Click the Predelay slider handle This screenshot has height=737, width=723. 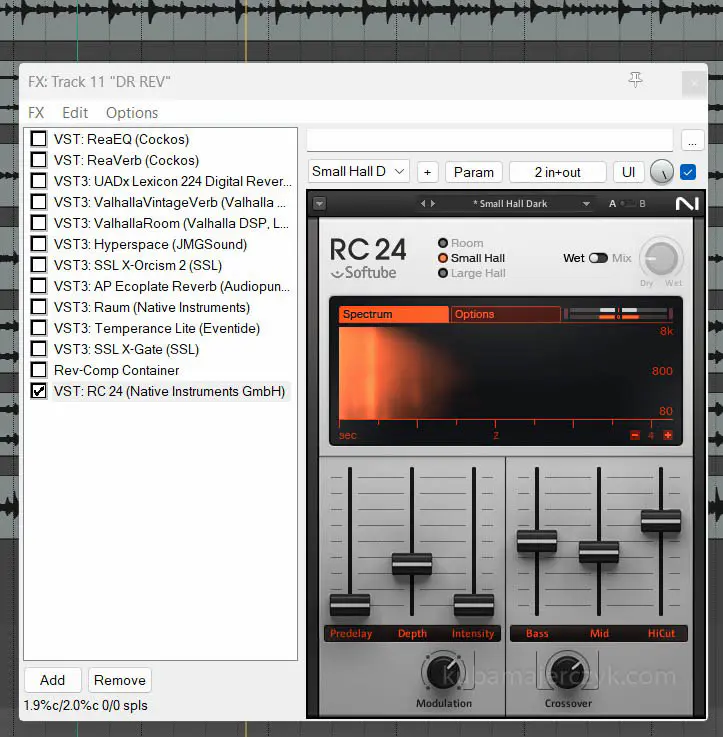[x=349, y=604]
